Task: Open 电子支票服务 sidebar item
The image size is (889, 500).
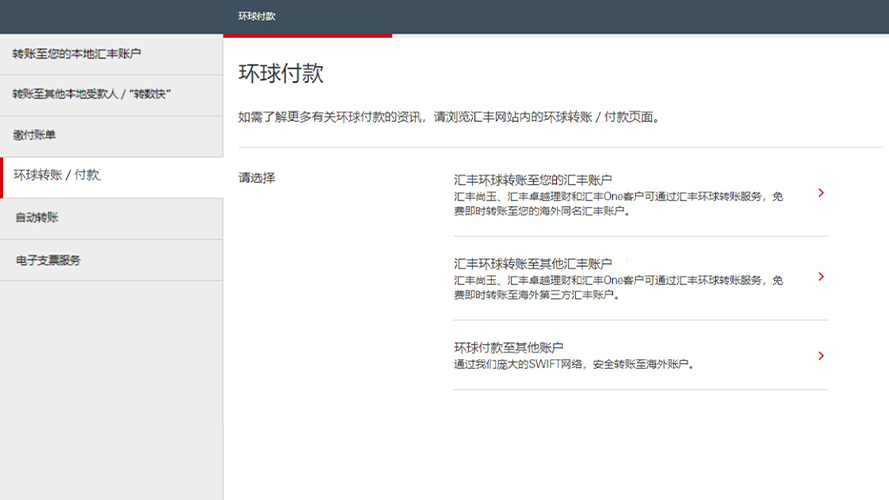Action: click(x=111, y=260)
